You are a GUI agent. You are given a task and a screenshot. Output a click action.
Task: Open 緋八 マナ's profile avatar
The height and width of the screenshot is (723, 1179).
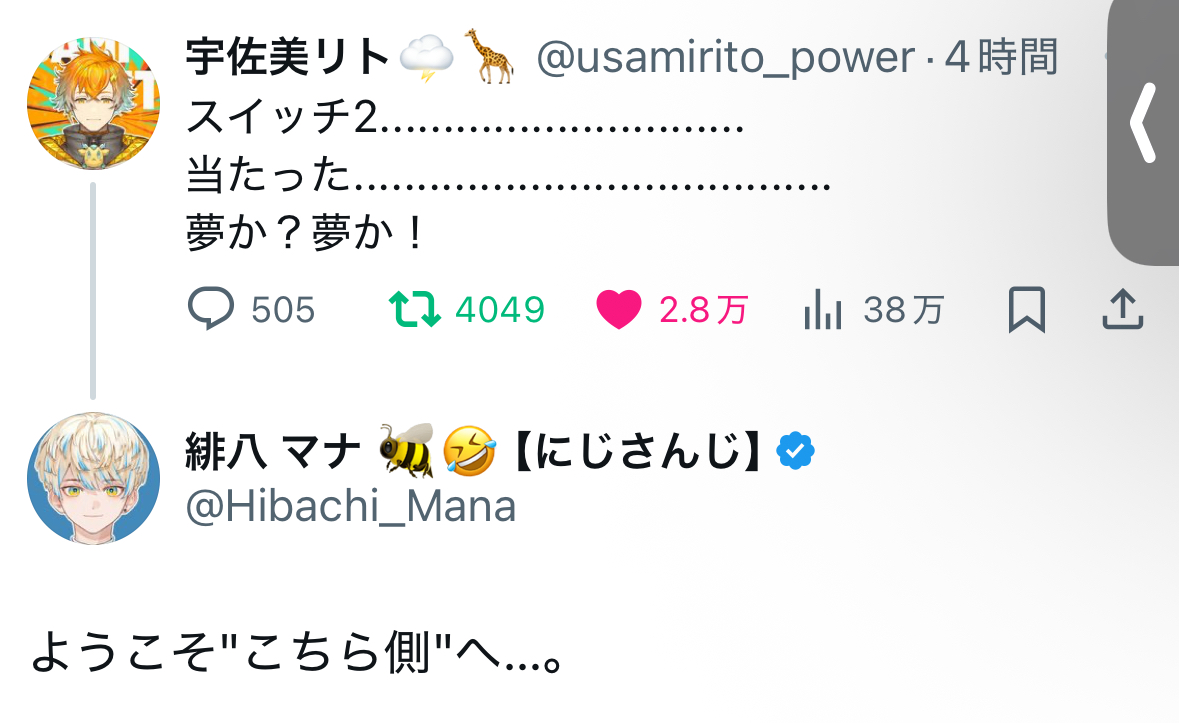click(x=93, y=478)
